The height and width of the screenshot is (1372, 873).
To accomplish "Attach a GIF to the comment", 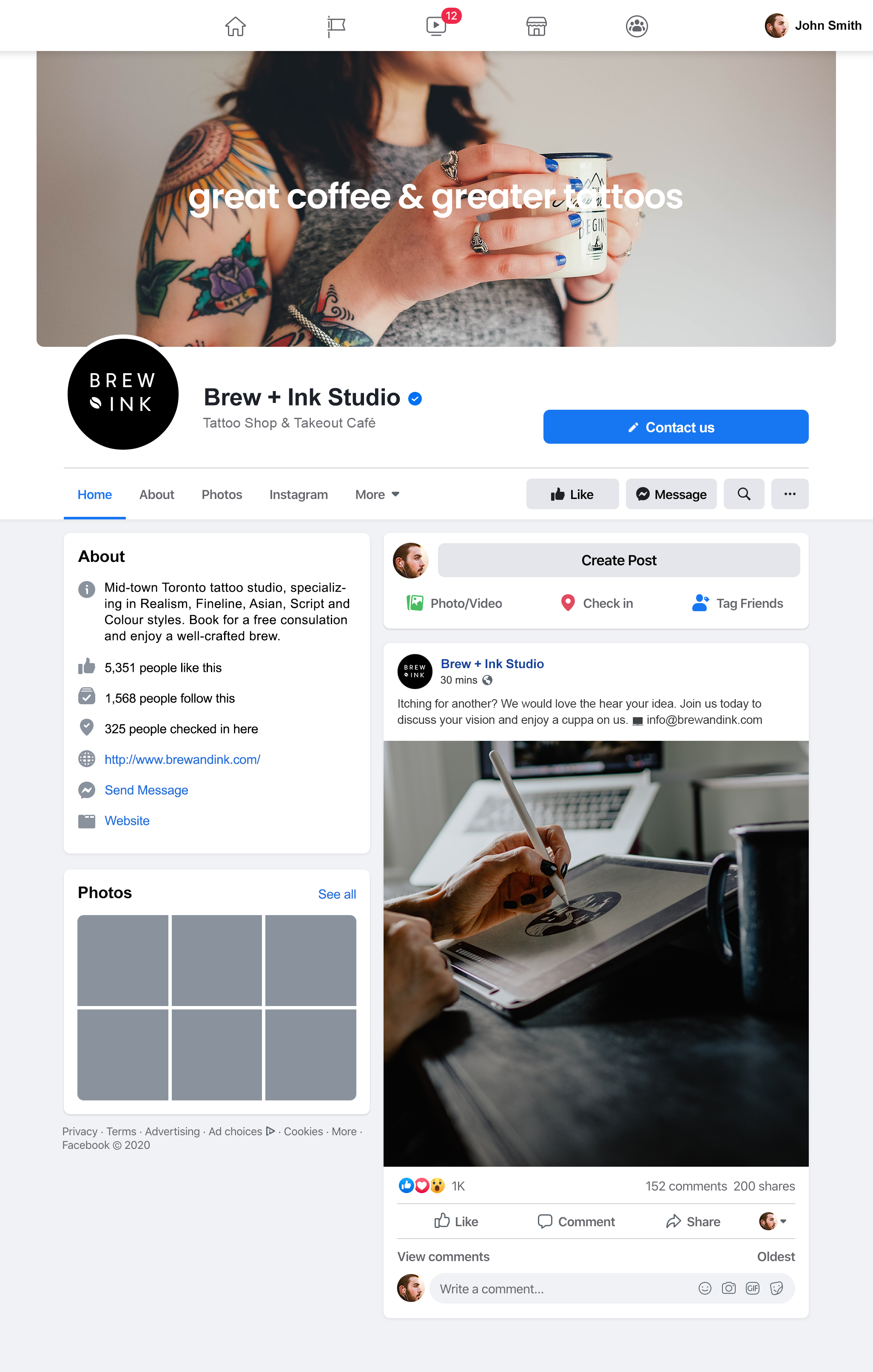I will point(752,1288).
